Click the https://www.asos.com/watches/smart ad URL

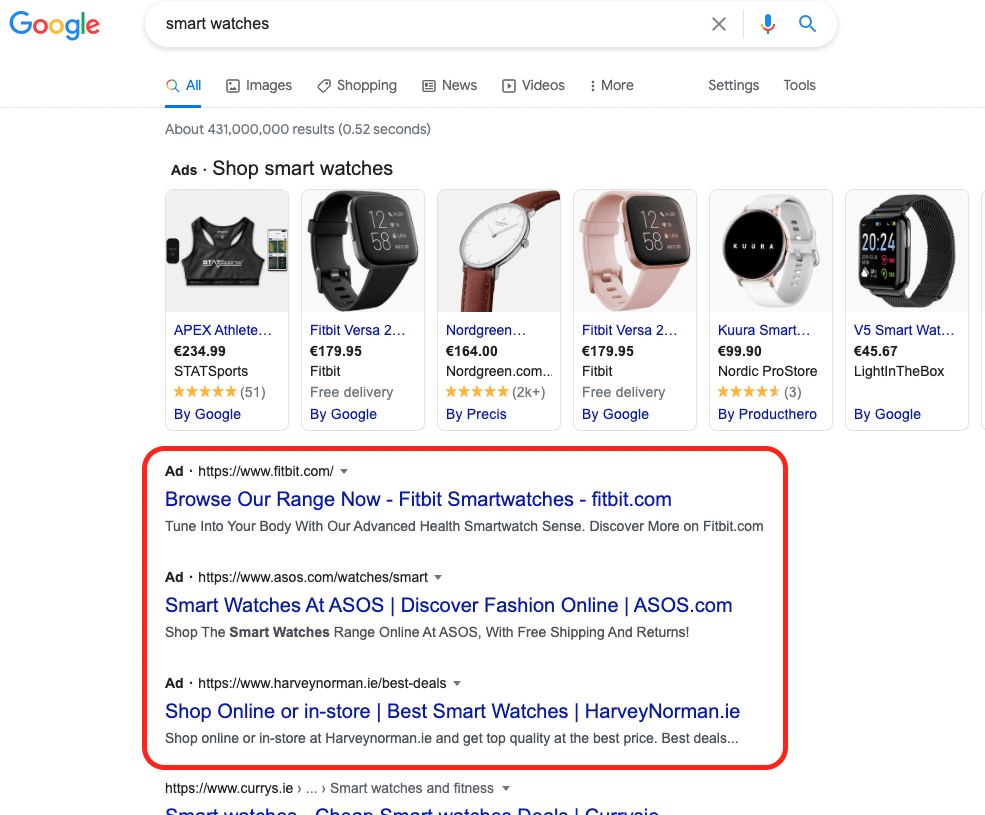tap(313, 577)
